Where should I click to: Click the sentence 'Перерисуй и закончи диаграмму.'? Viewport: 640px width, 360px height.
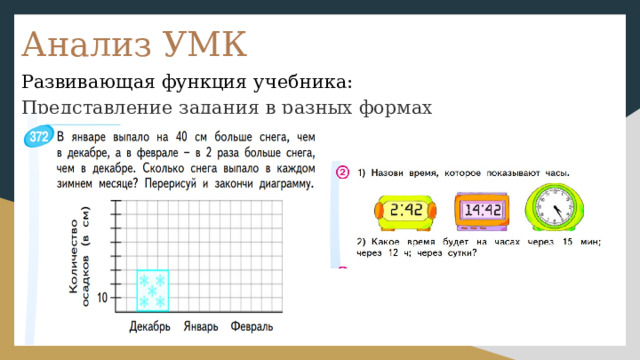click(x=229, y=184)
